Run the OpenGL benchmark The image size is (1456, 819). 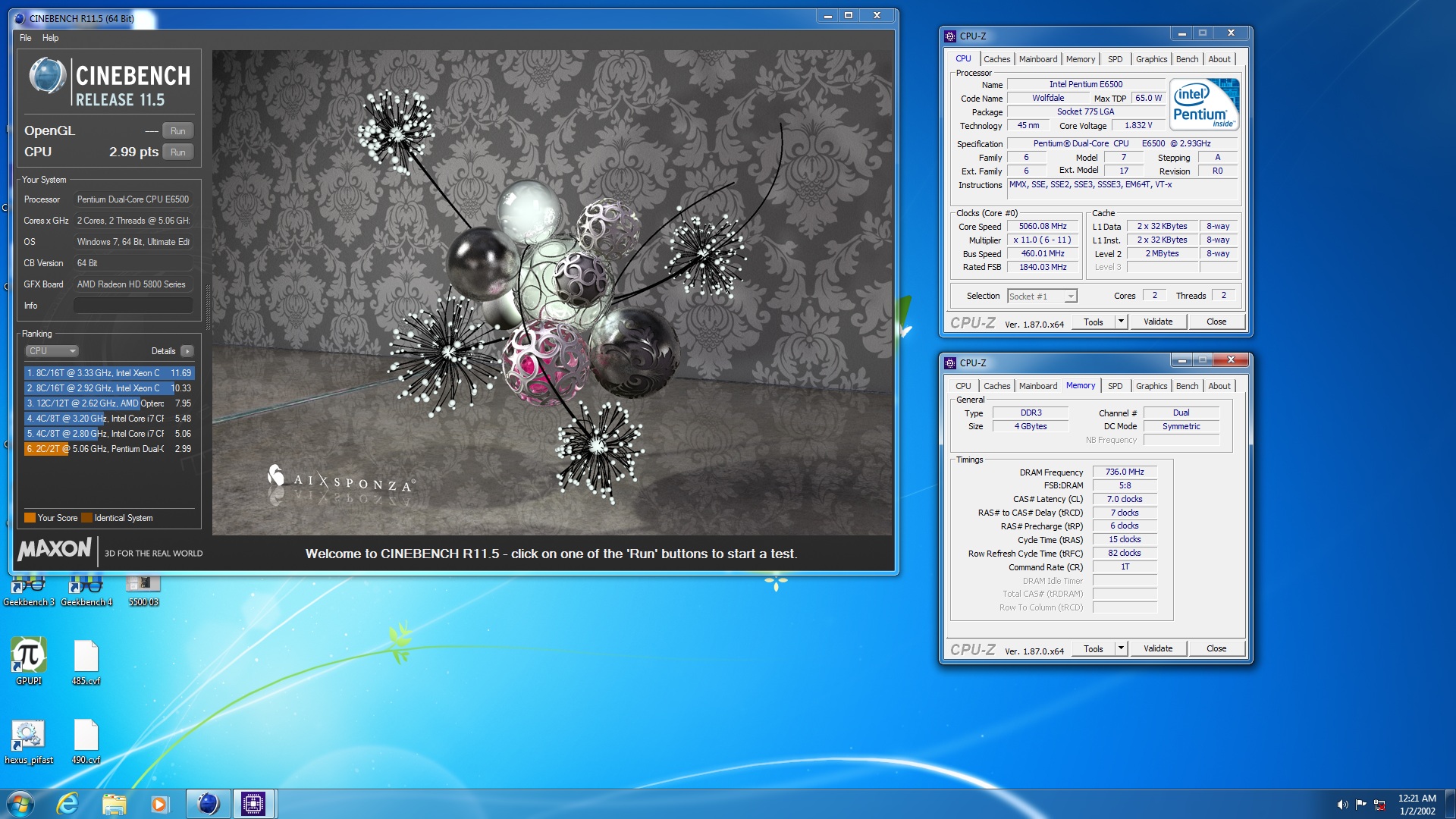[177, 131]
